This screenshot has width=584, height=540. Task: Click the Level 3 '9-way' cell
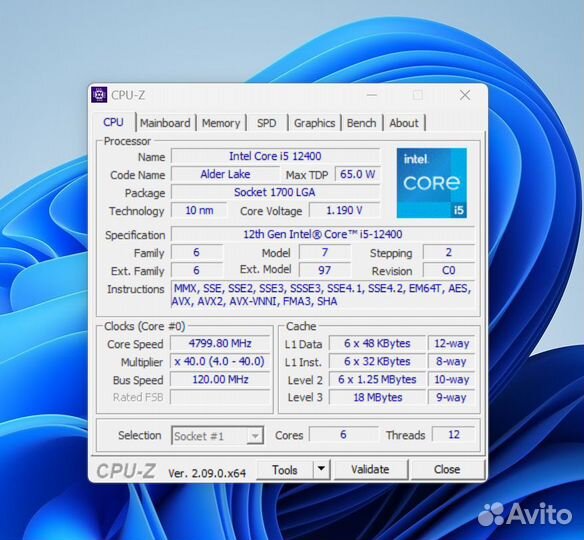coord(451,397)
